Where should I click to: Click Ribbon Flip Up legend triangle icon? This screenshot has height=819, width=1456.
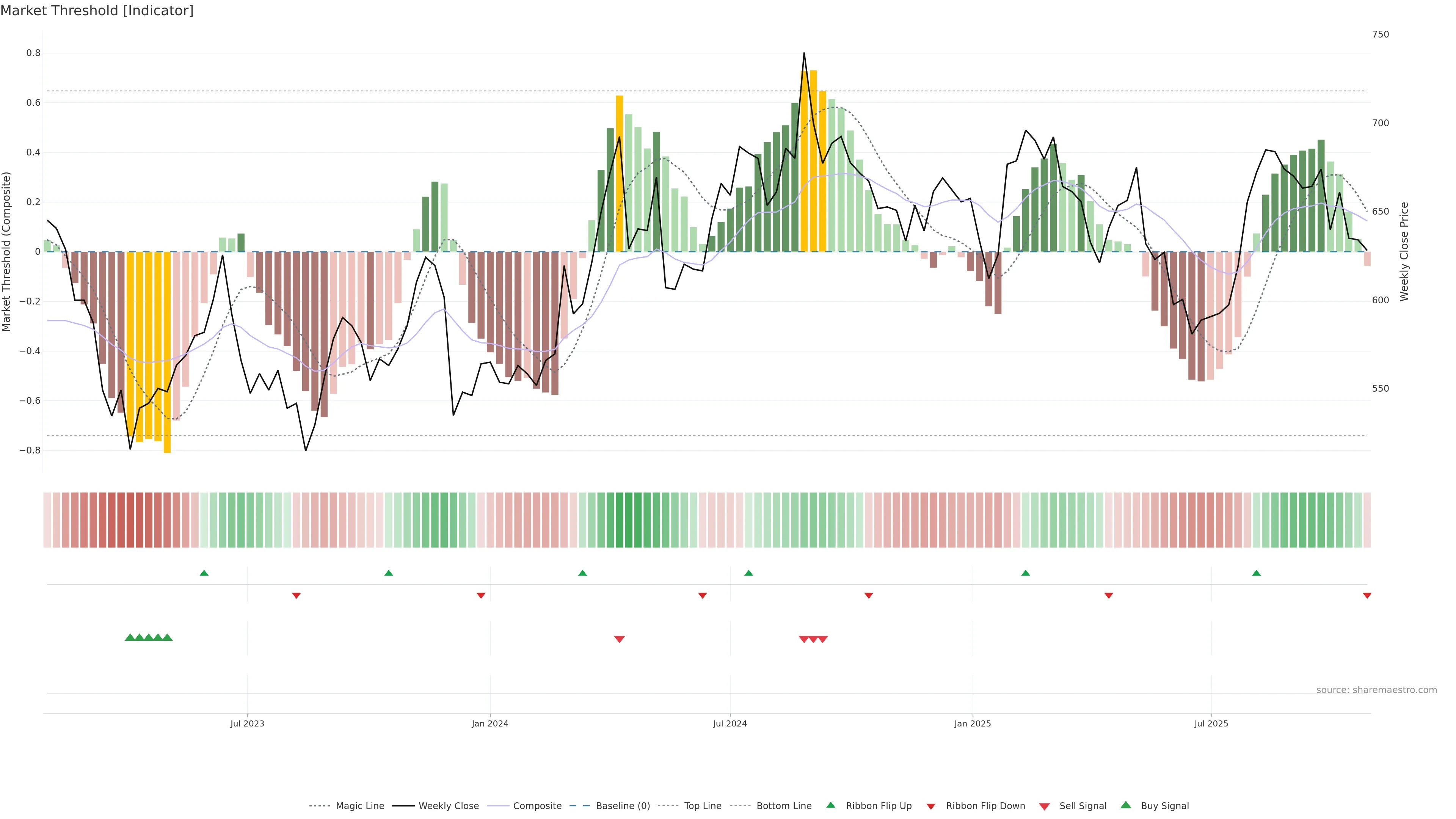(x=830, y=805)
